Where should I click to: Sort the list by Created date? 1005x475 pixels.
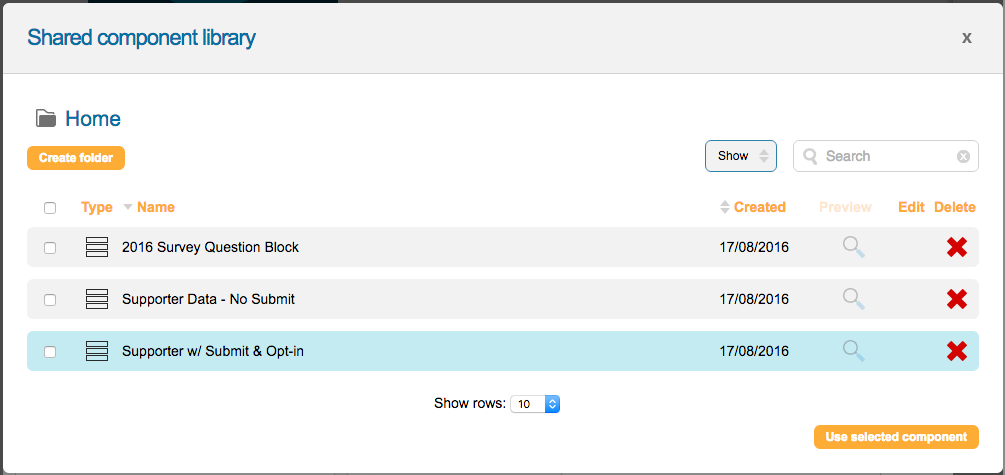758,207
